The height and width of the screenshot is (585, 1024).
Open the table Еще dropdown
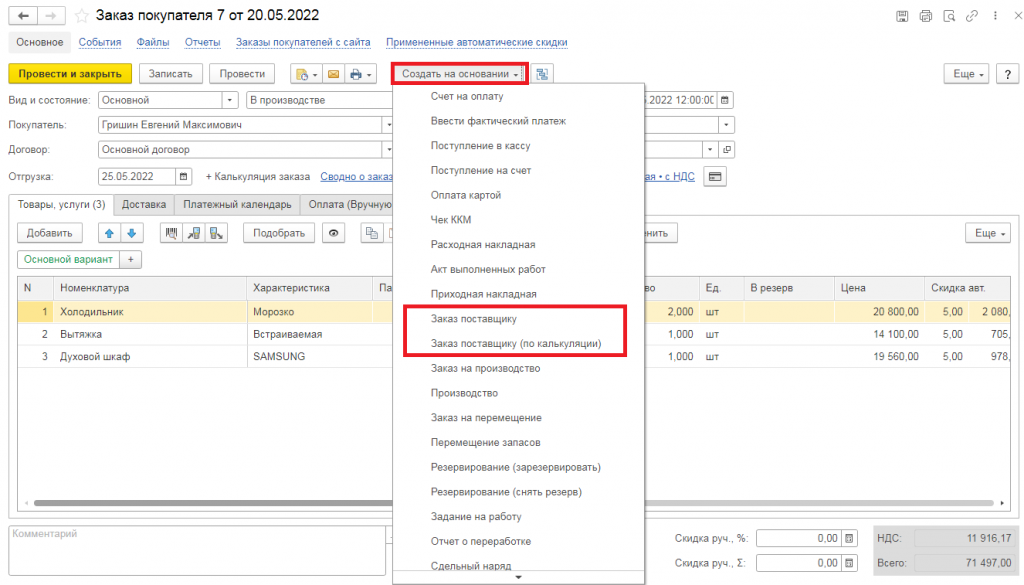click(989, 233)
